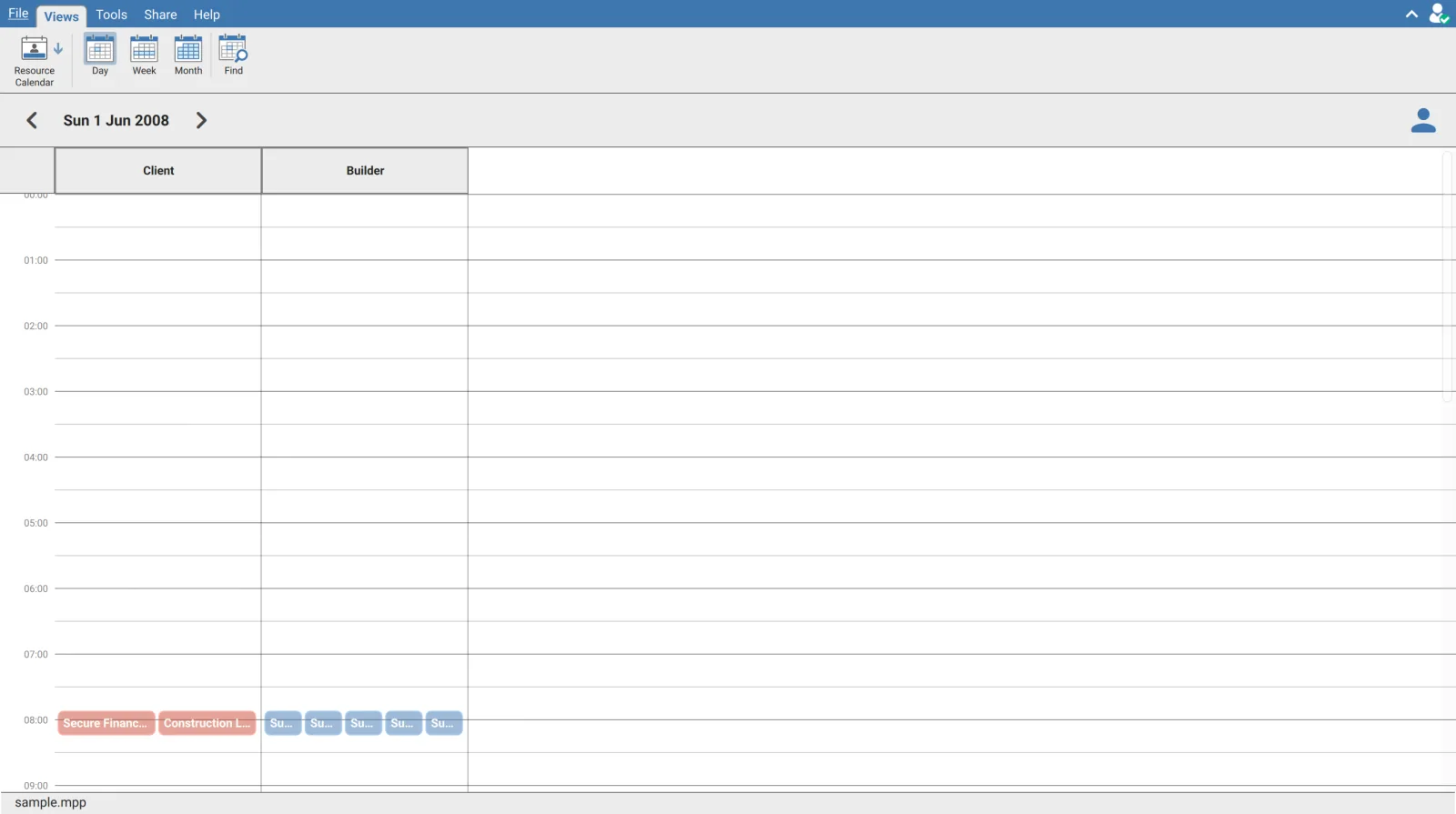The height and width of the screenshot is (814, 1456).
Task: Click the 02:00 time label
Action: [x=35, y=326]
